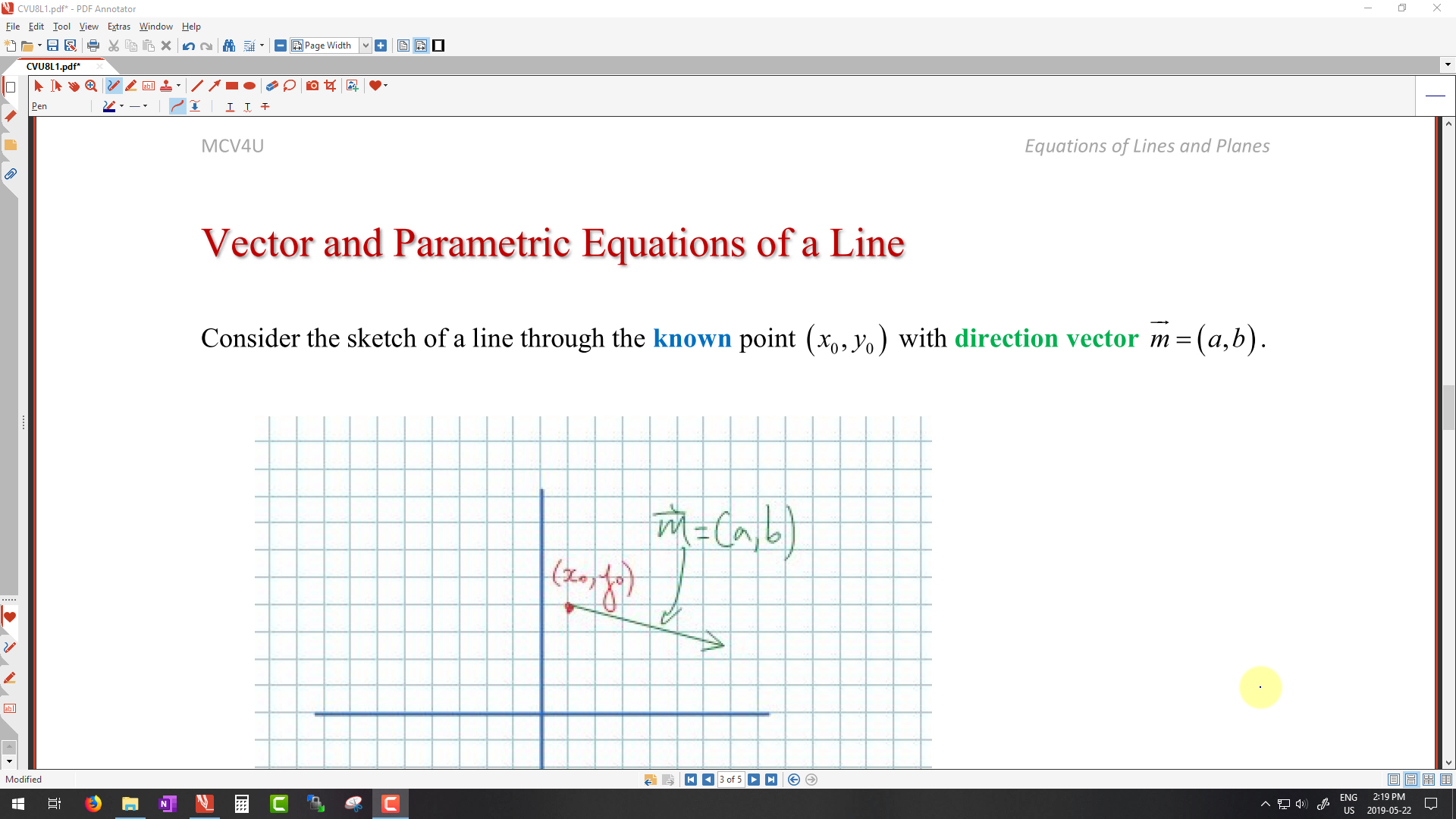This screenshot has height=819, width=1456.
Task: Toggle the Pen tool button
Action: pyautogui.click(x=113, y=86)
